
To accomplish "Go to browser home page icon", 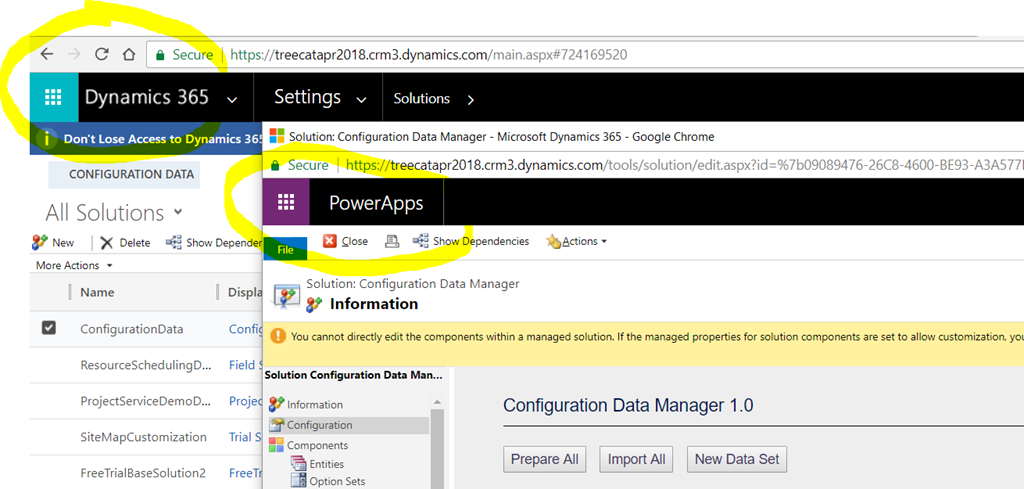I will point(129,54).
